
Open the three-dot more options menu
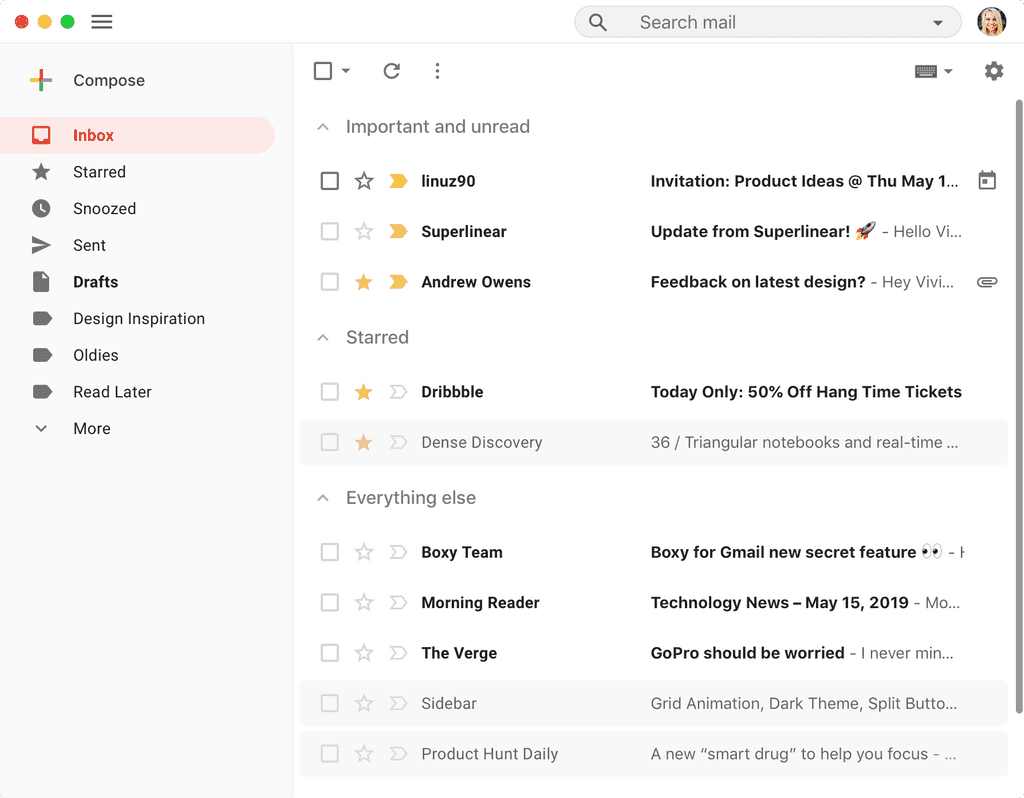(437, 71)
